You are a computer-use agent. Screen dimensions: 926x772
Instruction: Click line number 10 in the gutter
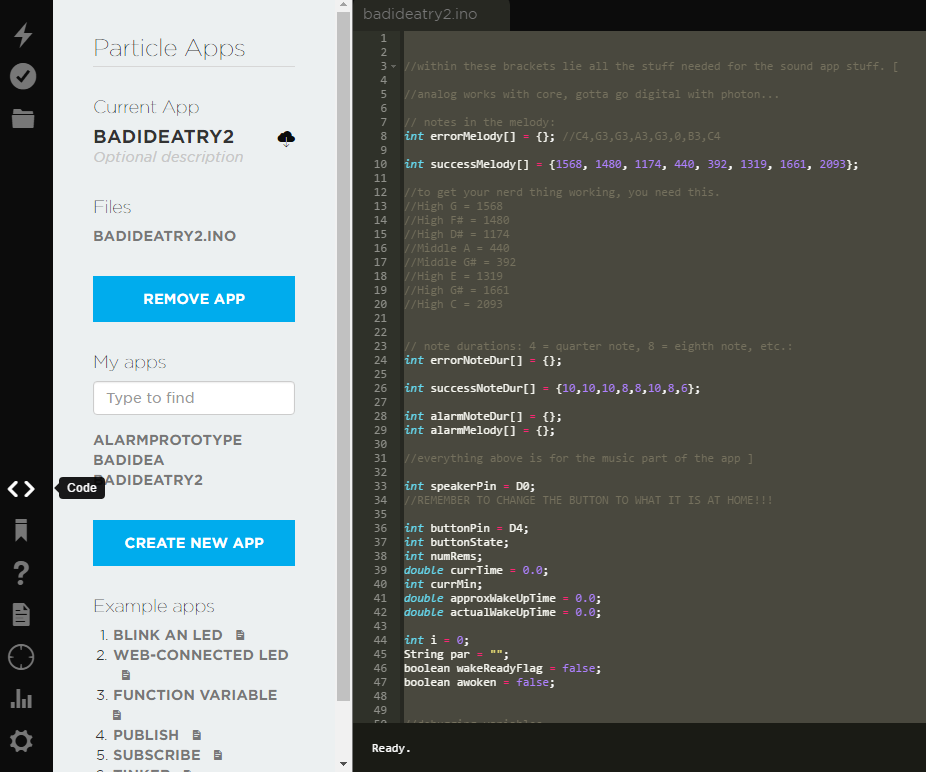point(380,164)
